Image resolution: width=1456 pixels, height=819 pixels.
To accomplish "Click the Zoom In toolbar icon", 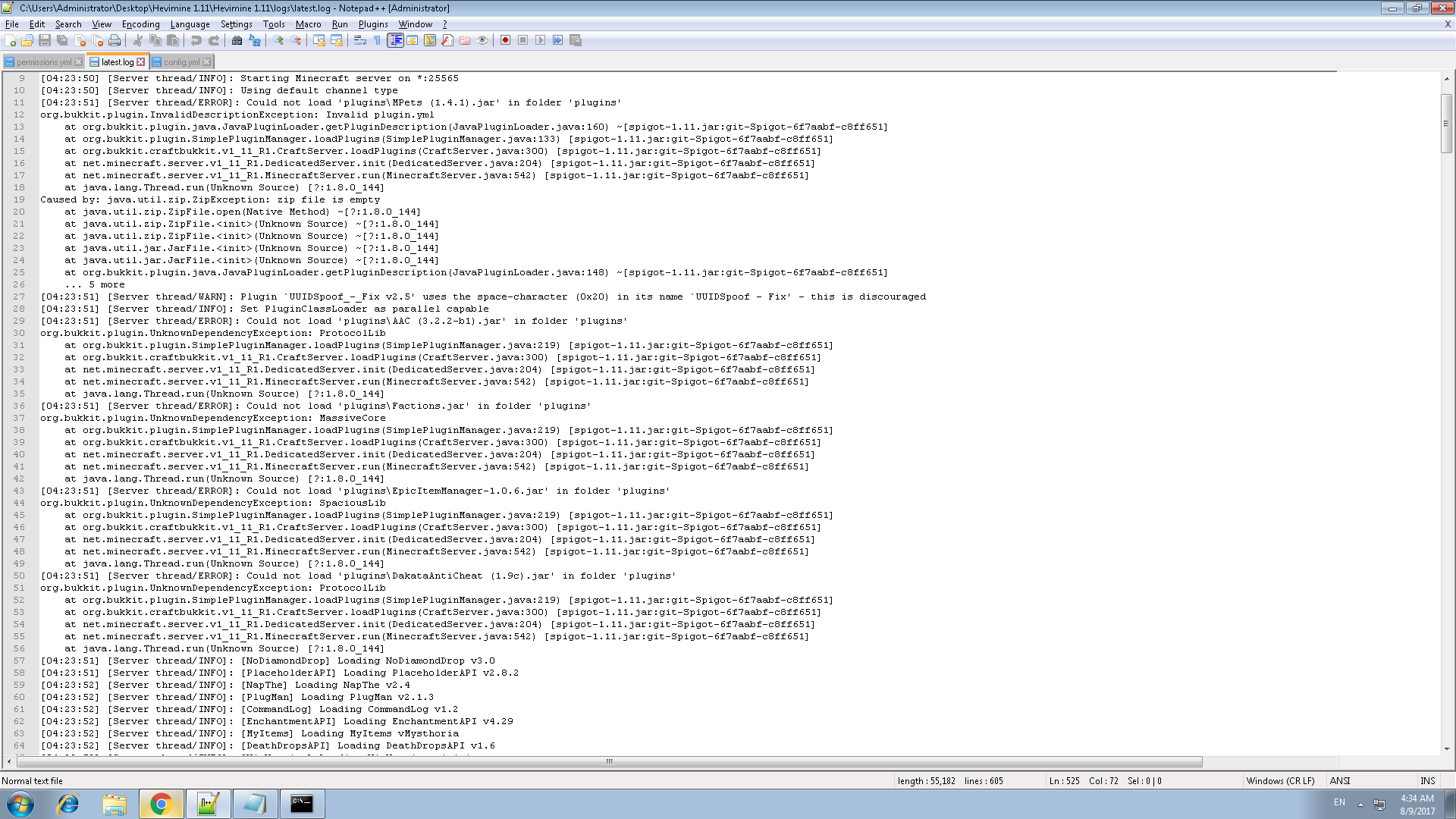I will (278, 40).
